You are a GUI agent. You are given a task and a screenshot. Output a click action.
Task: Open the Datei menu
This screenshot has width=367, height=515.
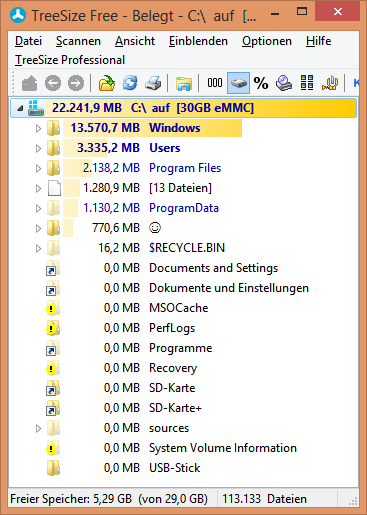point(28,41)
